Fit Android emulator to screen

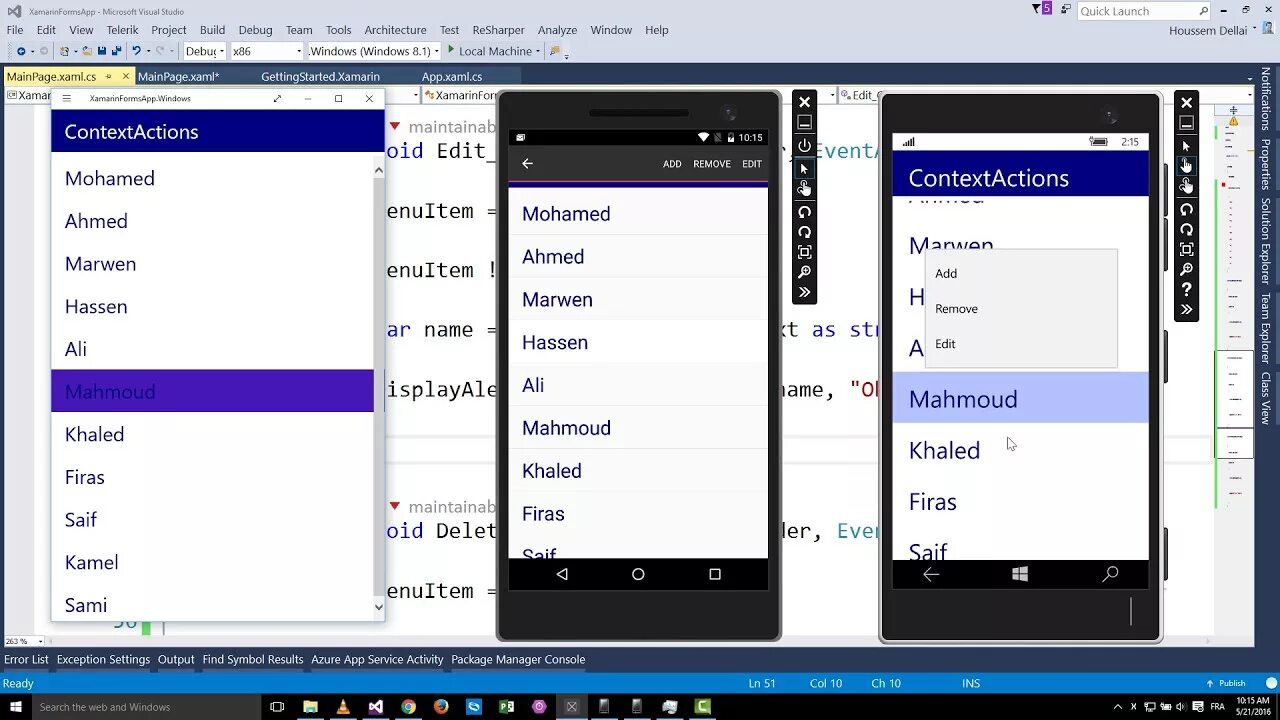804,252
